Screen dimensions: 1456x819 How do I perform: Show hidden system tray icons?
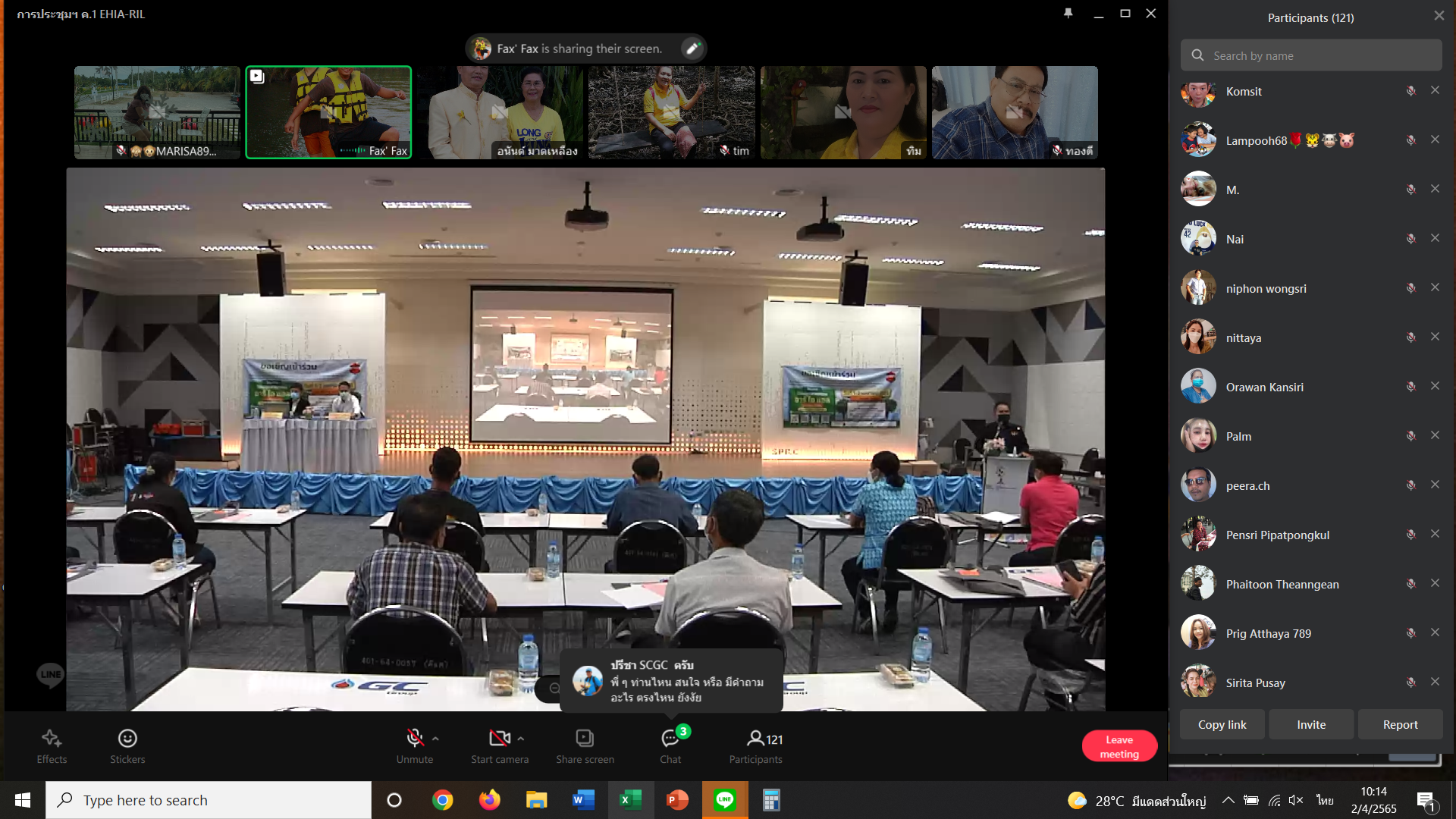[1228, 800]
